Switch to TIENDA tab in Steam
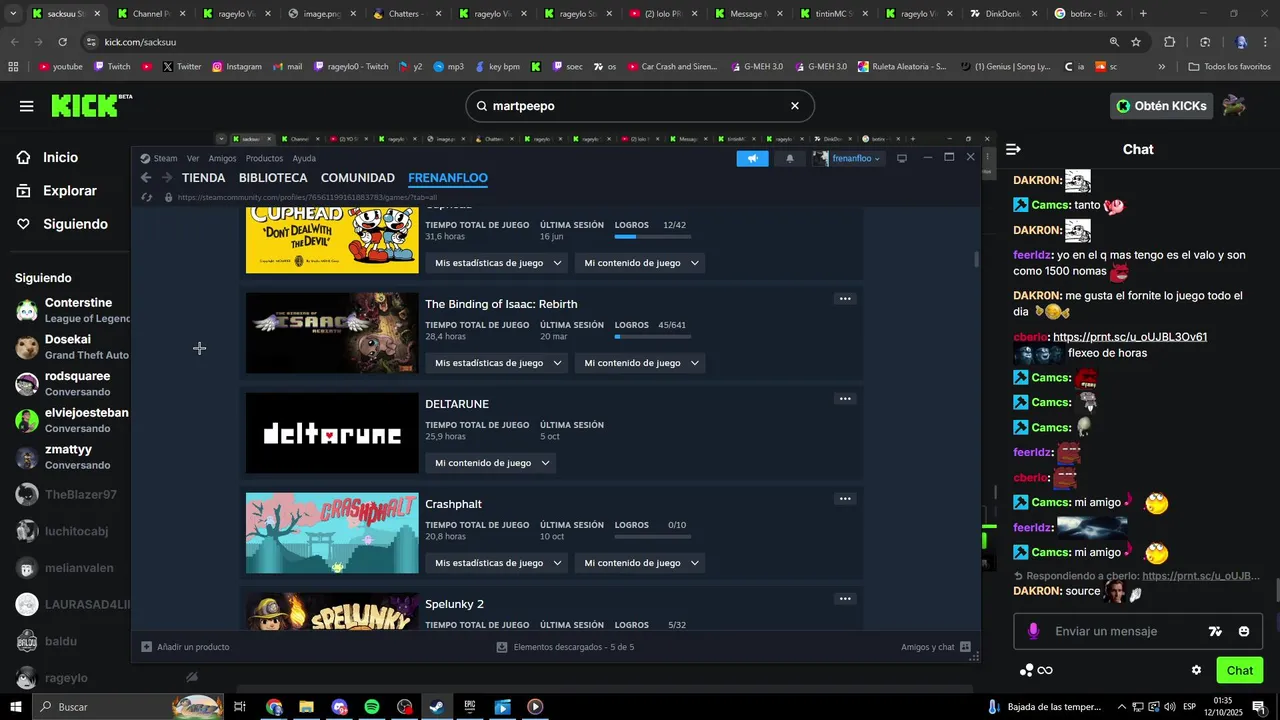1280x720 pixels. [203, 178]
